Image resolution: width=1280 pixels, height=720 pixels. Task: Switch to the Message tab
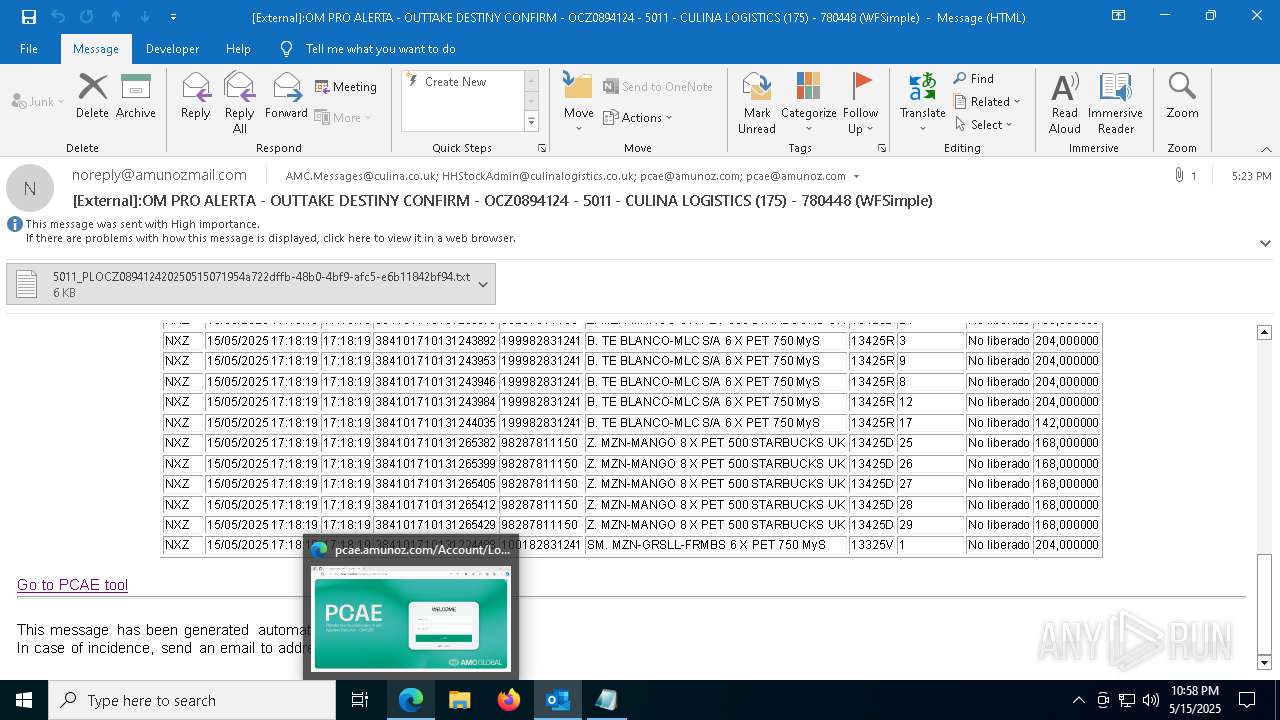coord(96,49)
